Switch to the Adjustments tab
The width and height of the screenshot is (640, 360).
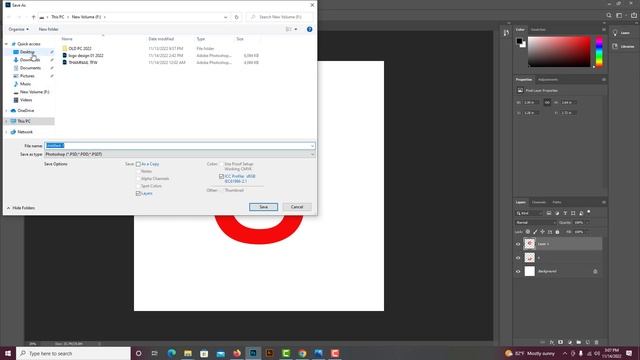coord(548,80)
